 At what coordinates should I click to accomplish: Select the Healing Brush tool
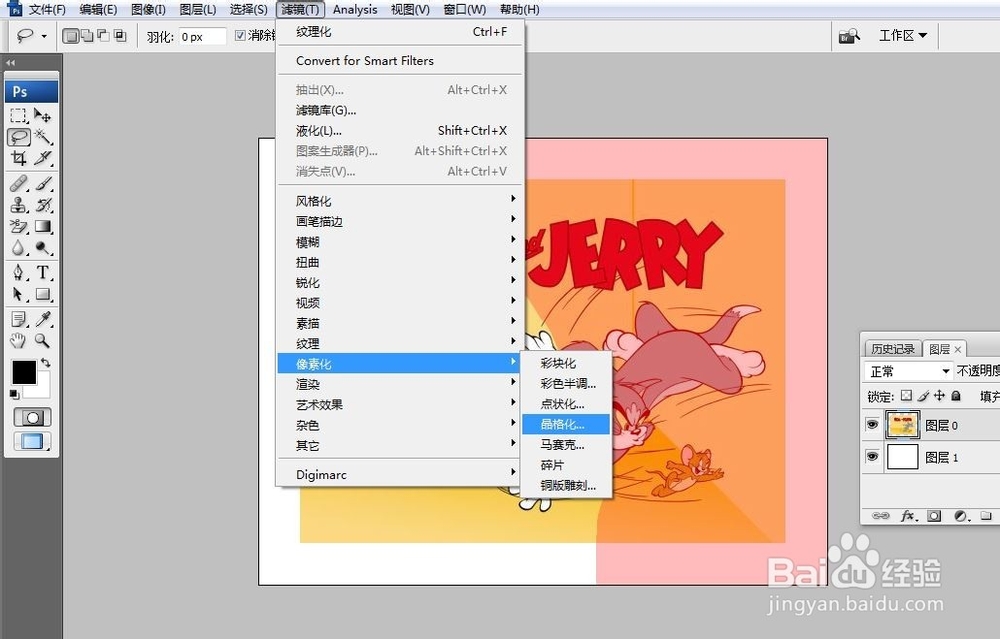coord(18,184)
